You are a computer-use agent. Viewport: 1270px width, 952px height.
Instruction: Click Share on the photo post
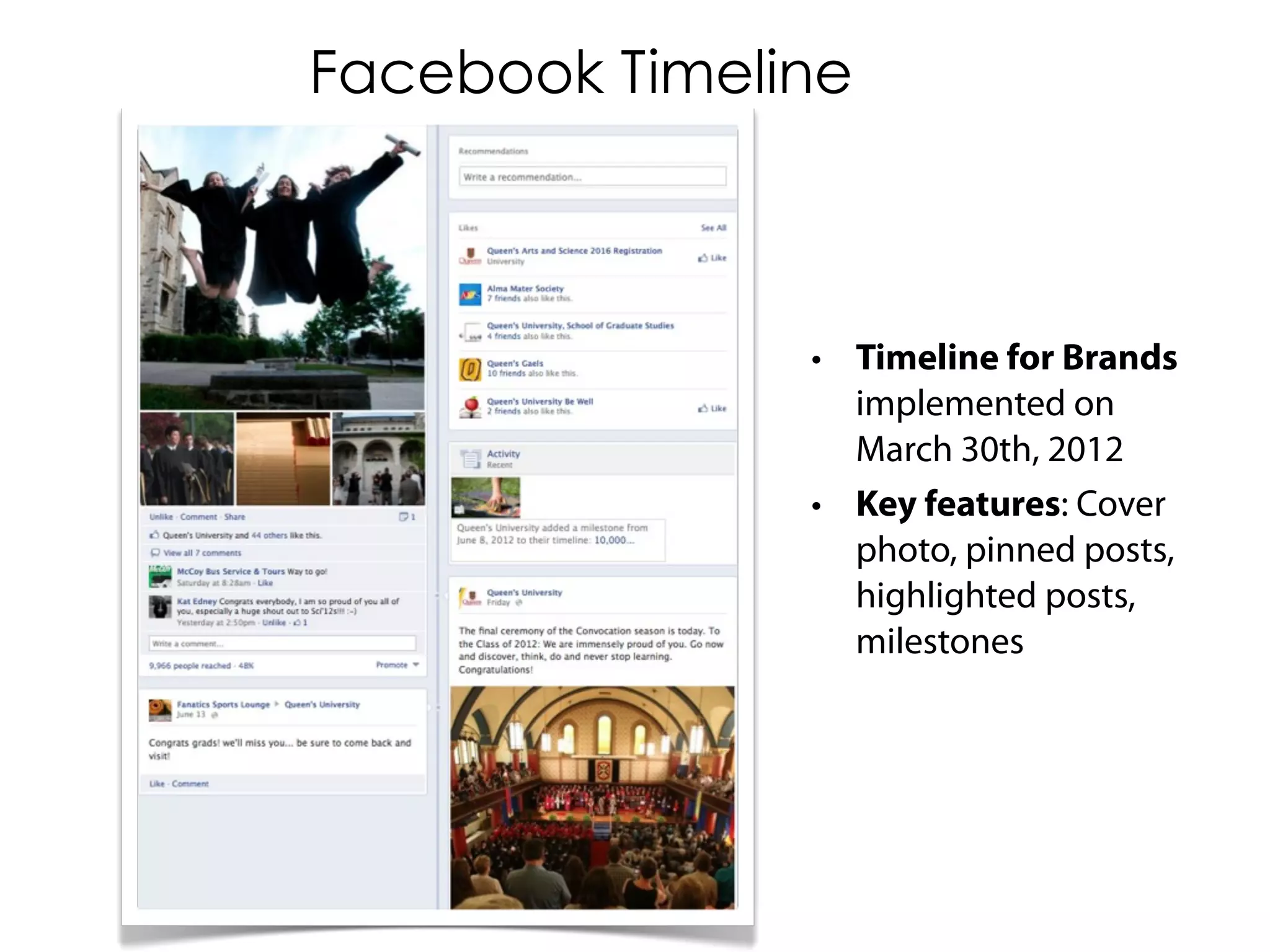click(234, 517)
